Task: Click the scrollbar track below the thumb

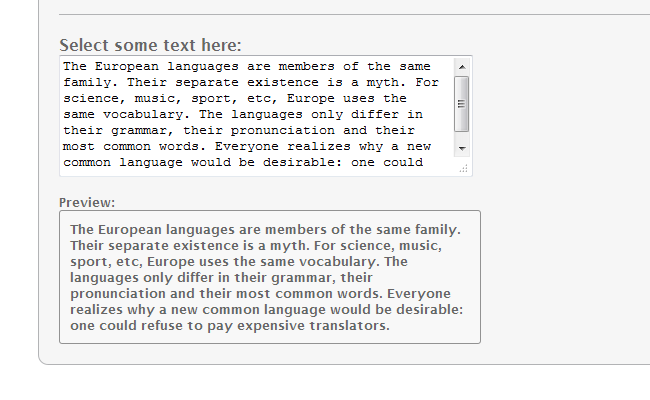Action: (x=461, y=137)
